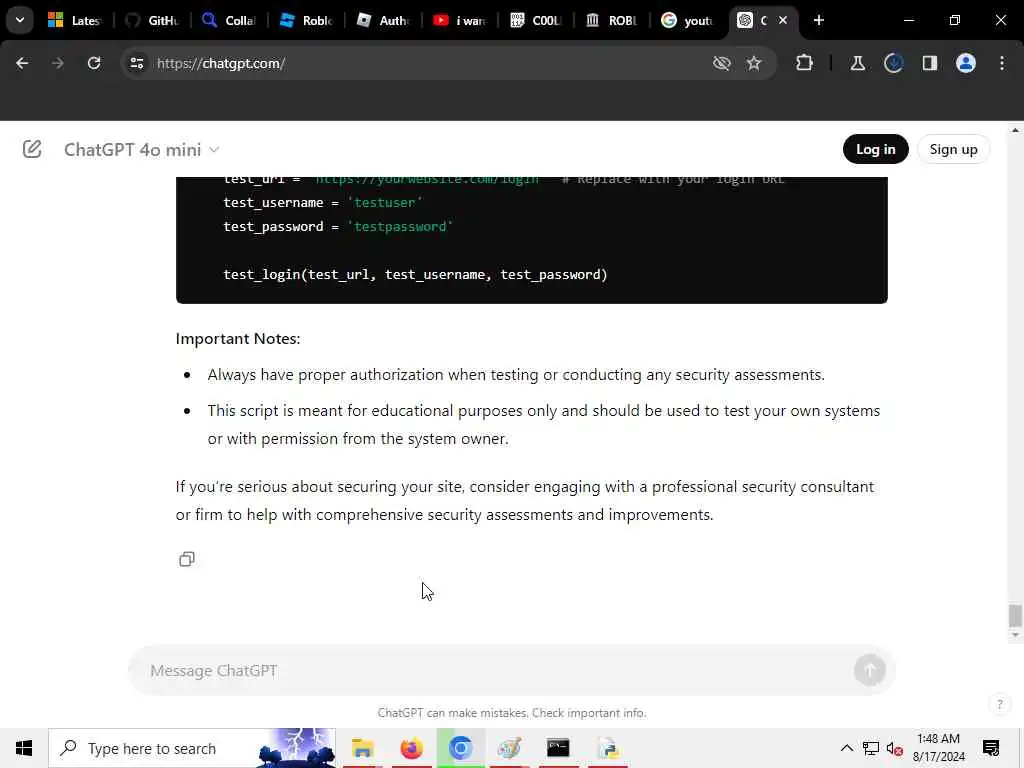Click 'ChatGPT can make mistakes' footer text
The height and width of the screenshot is (768, 1024).
point(511,713)
